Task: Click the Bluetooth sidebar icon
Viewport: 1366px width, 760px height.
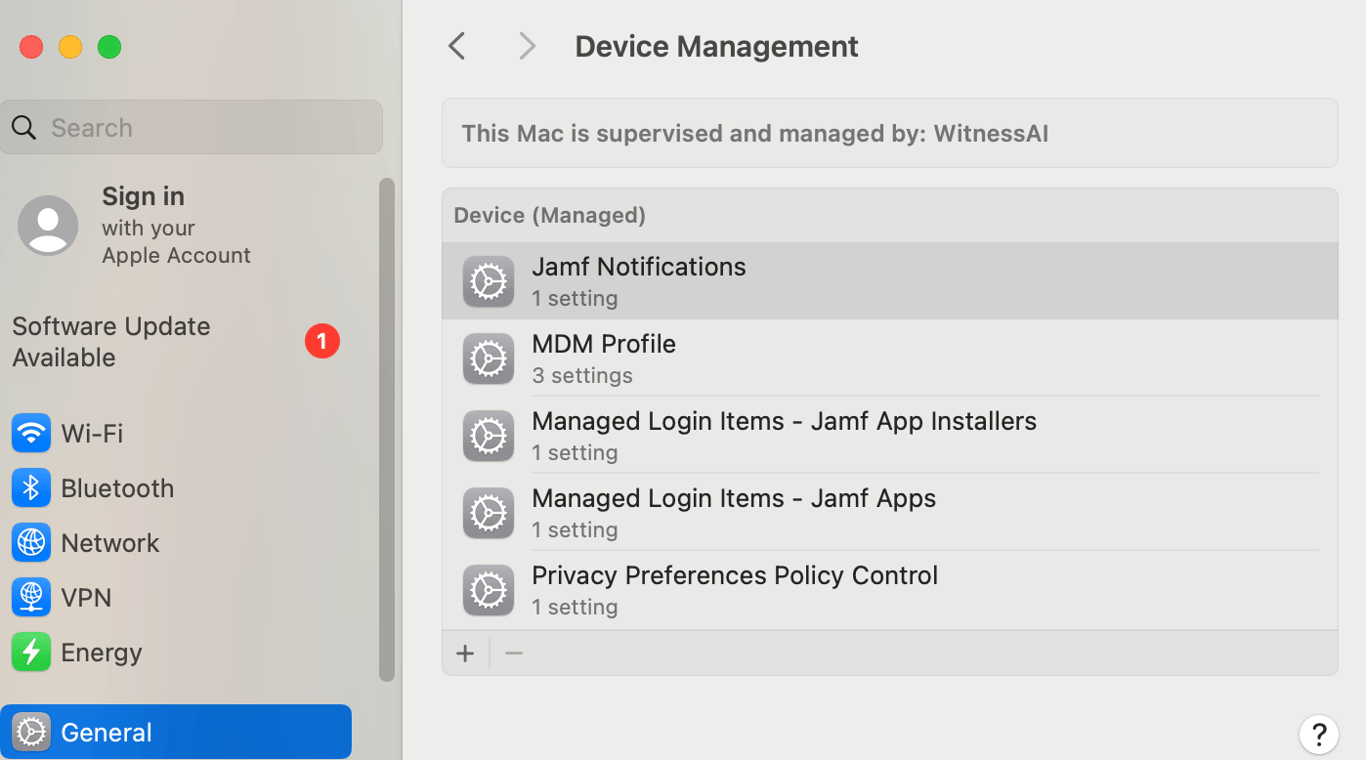Action: click(x=31, y=488)
